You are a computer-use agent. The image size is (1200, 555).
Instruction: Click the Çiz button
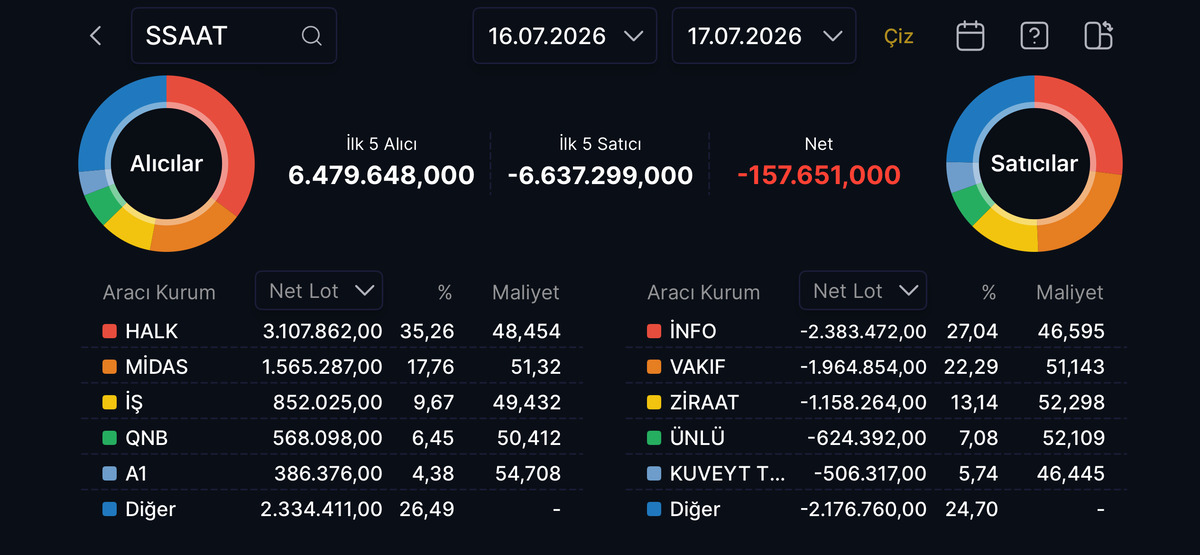pyautogui.click(x=899, y=37)
